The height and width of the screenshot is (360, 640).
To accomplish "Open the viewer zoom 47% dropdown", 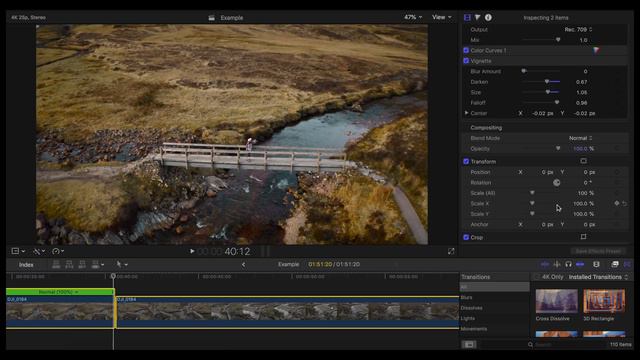I will (413, 17).
